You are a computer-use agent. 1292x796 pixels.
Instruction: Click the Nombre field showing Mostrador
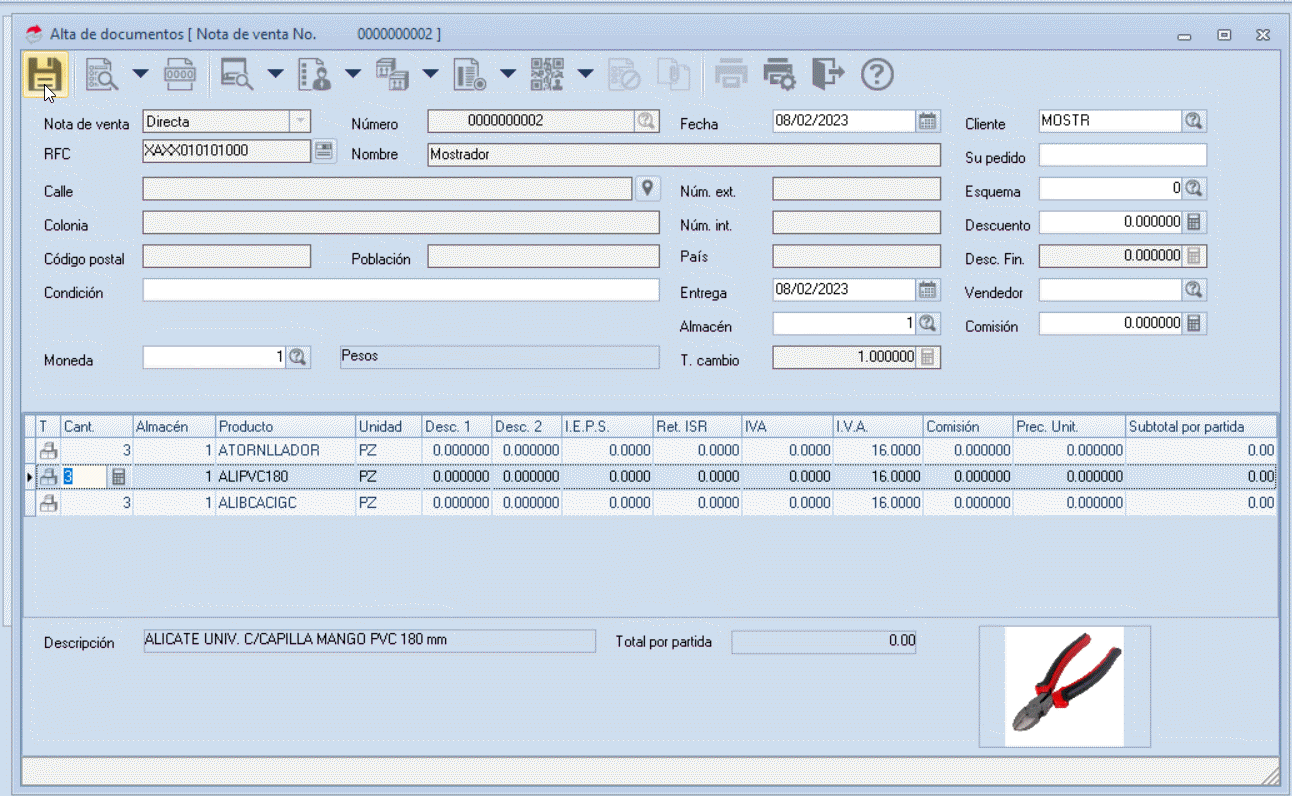684,155
